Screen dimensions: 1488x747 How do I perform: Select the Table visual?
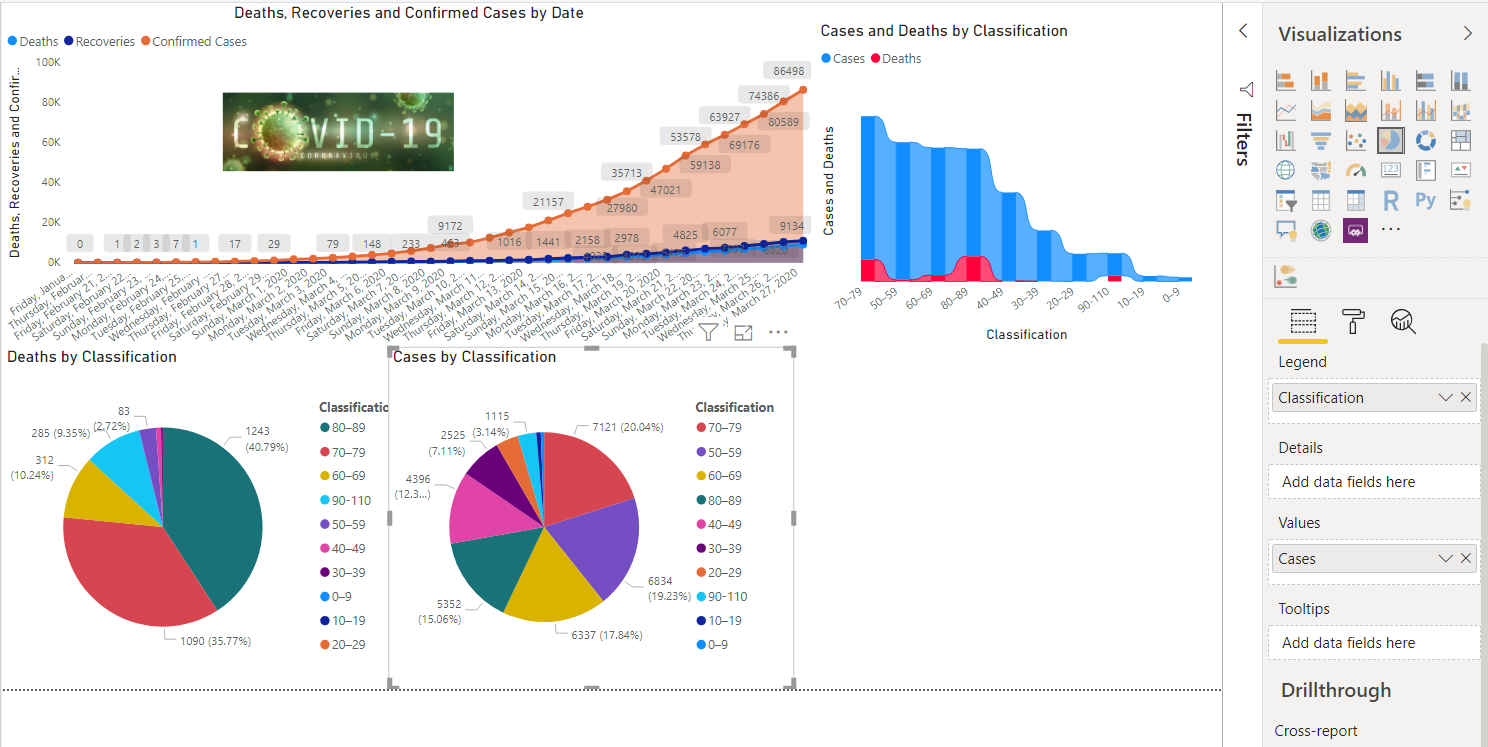pos(1321,201)
